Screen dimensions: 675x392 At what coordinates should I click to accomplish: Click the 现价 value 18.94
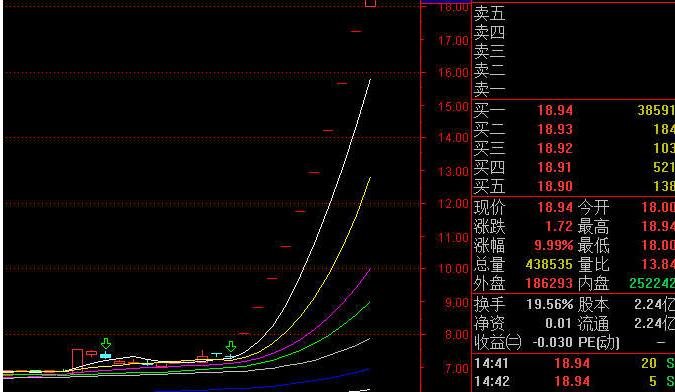pyautogui.click(x=555, y=207)
